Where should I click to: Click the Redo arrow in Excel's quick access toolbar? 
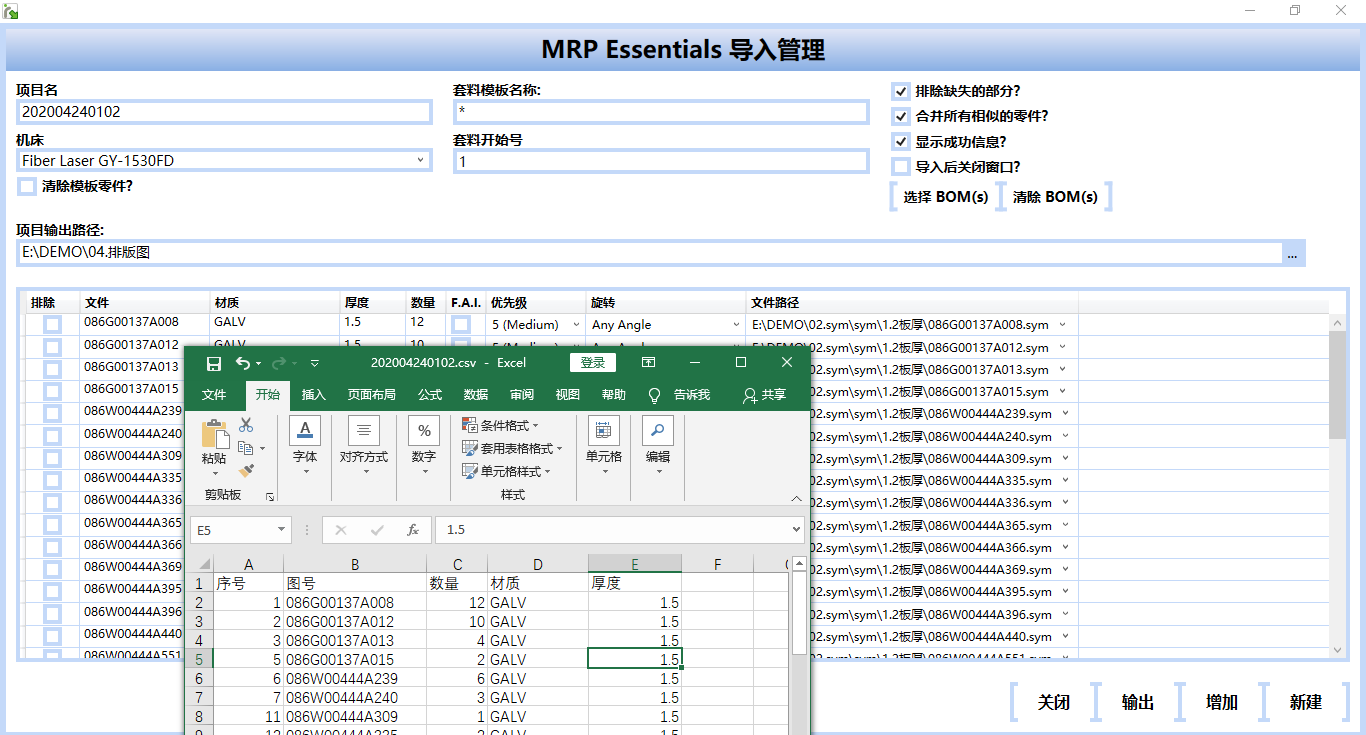point(279,363)
